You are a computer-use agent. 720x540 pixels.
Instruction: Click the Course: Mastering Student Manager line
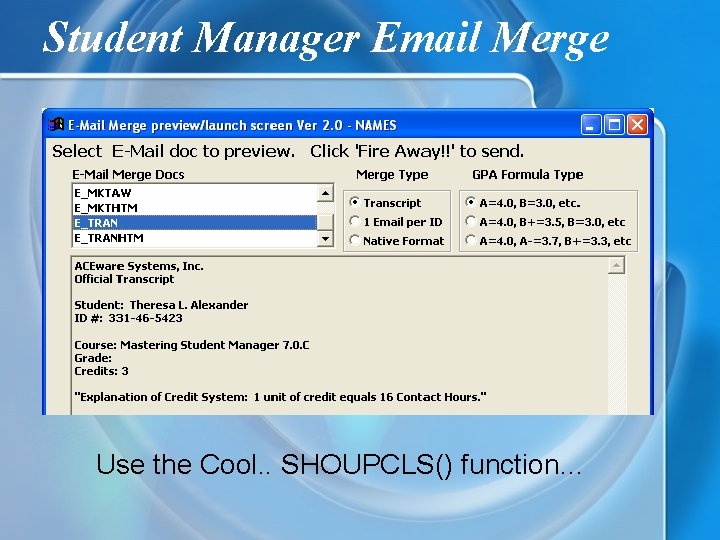pyautogui.click(x=192, y=345)
